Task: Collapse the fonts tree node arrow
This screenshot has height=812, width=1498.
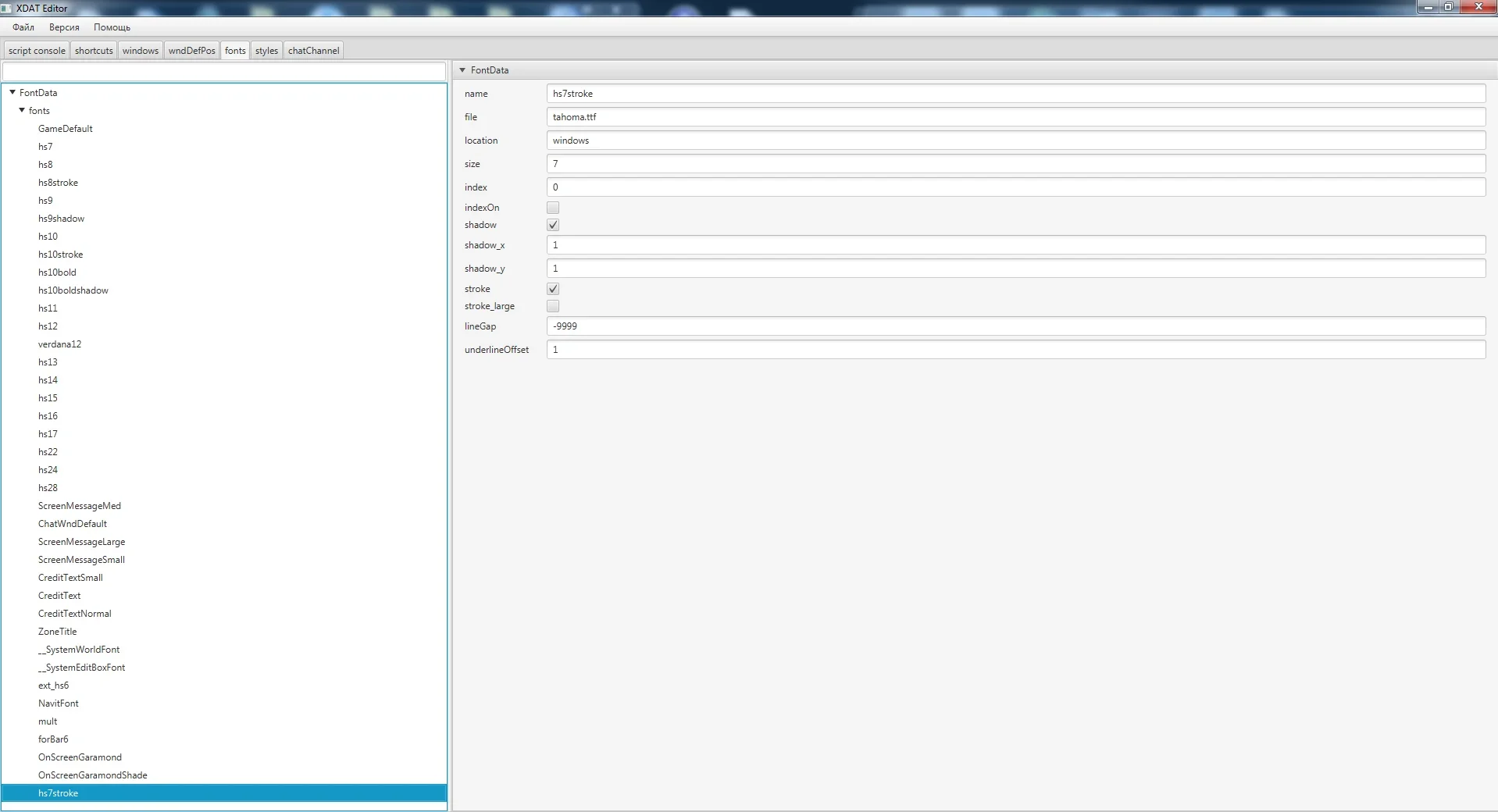Action: pyautogui.click(x=22, y=110)
